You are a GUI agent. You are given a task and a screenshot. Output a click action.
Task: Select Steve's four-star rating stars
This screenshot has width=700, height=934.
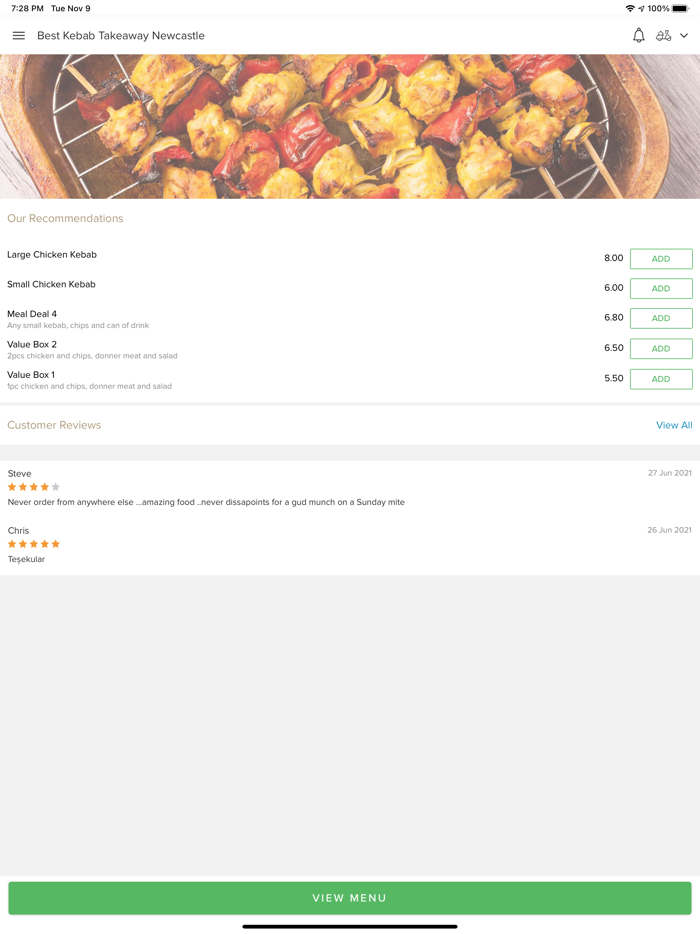pyautogui.click(x=31, y=487)
